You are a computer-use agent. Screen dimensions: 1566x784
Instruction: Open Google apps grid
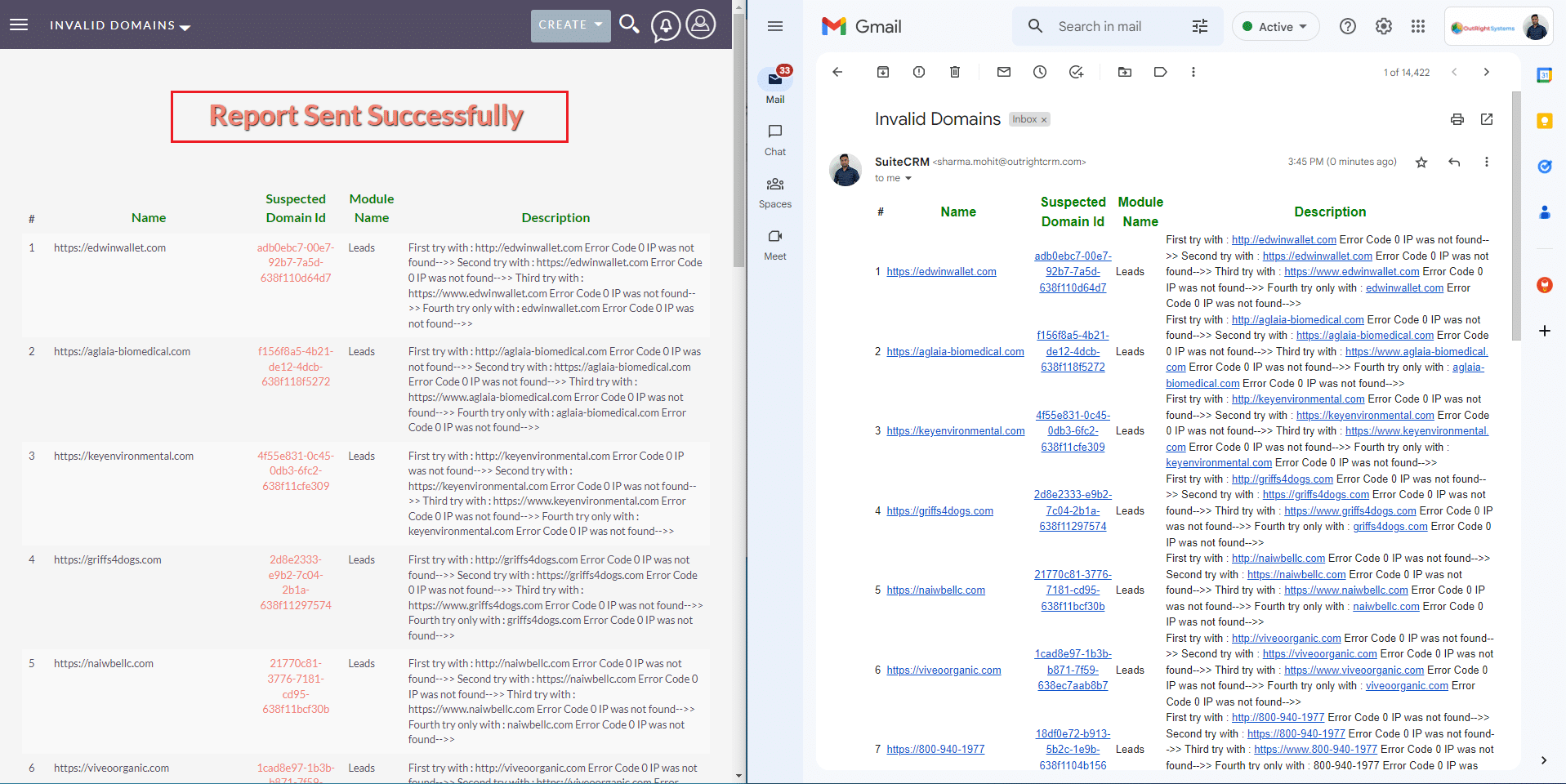click(x=1418, y=26)
